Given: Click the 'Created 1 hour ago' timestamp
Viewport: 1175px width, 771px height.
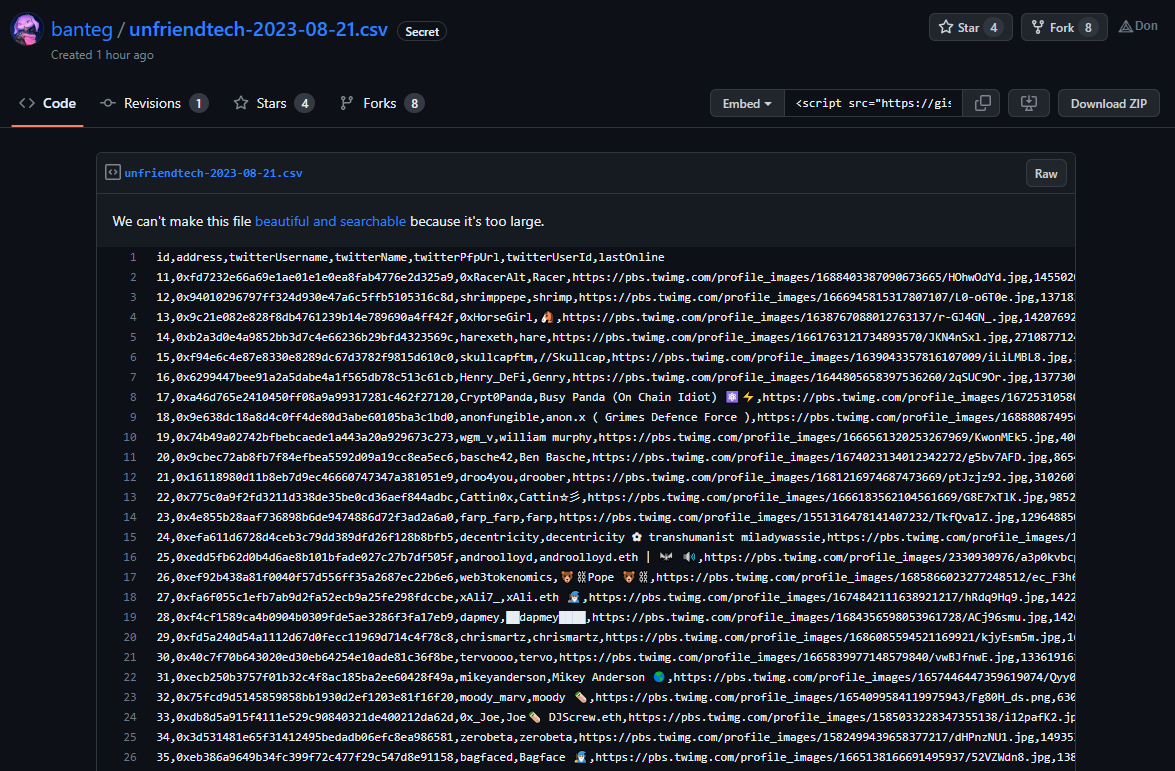Looking at the screenshot, I should click(x=103, y=55).
